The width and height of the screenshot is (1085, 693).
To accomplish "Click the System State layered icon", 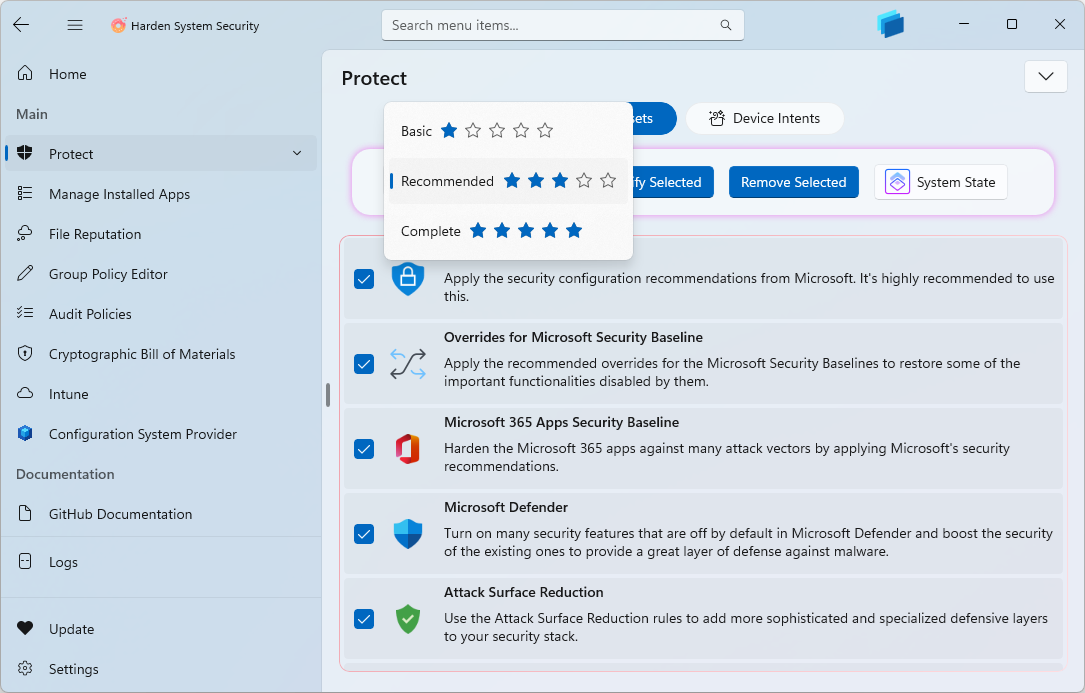I will tap(897, 182).
